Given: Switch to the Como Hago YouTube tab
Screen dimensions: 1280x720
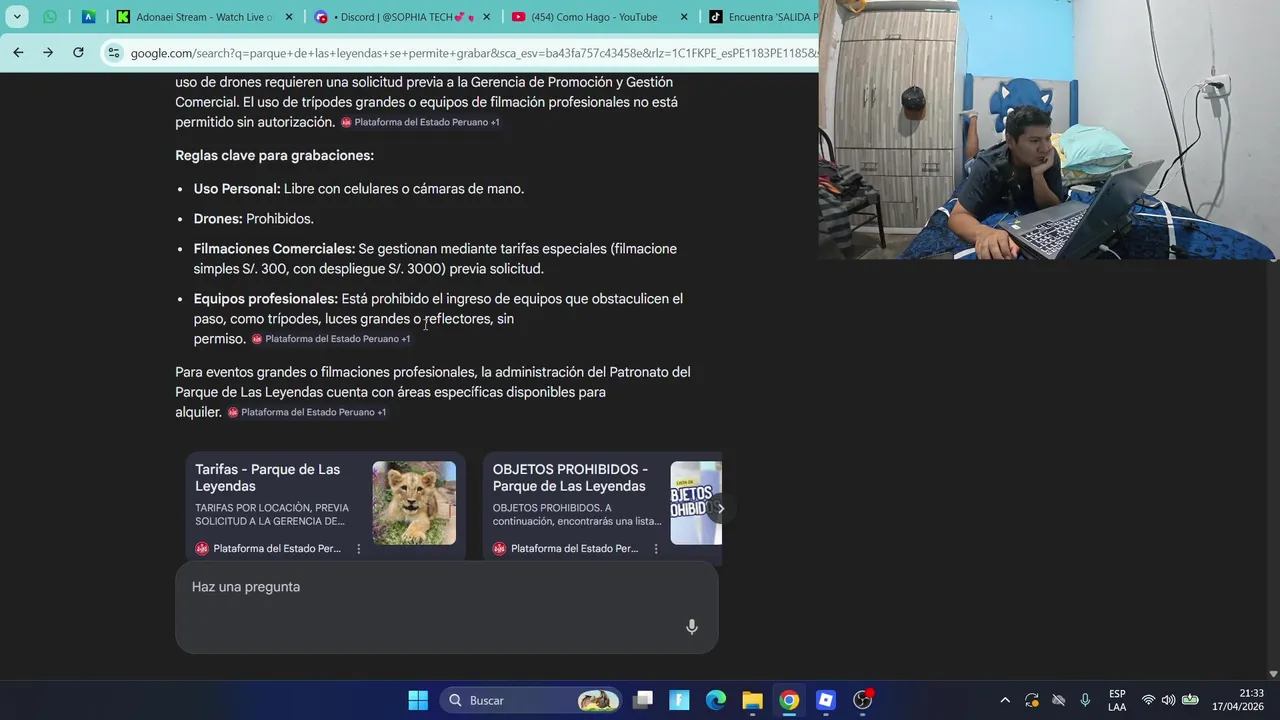Looking at the screenshot, I should pyautogui.click(x=600, y=17).
